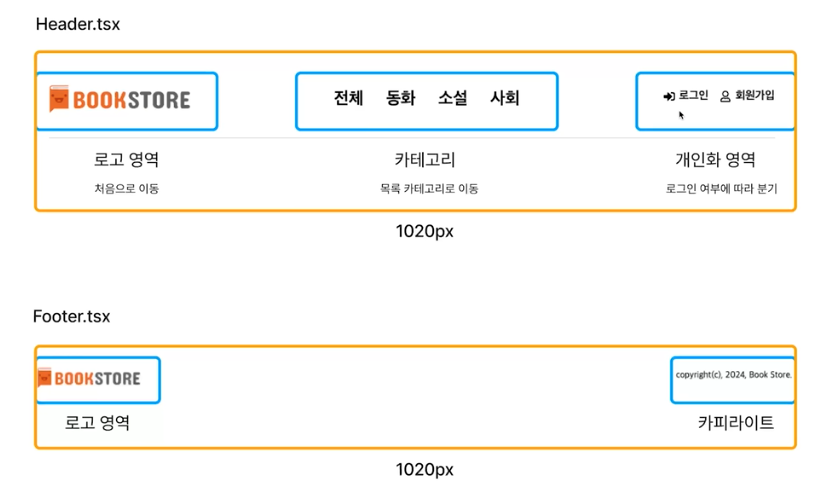Screen dimensions: 834x490
Task: Click the 카피라이트 label
Action: 736,422
